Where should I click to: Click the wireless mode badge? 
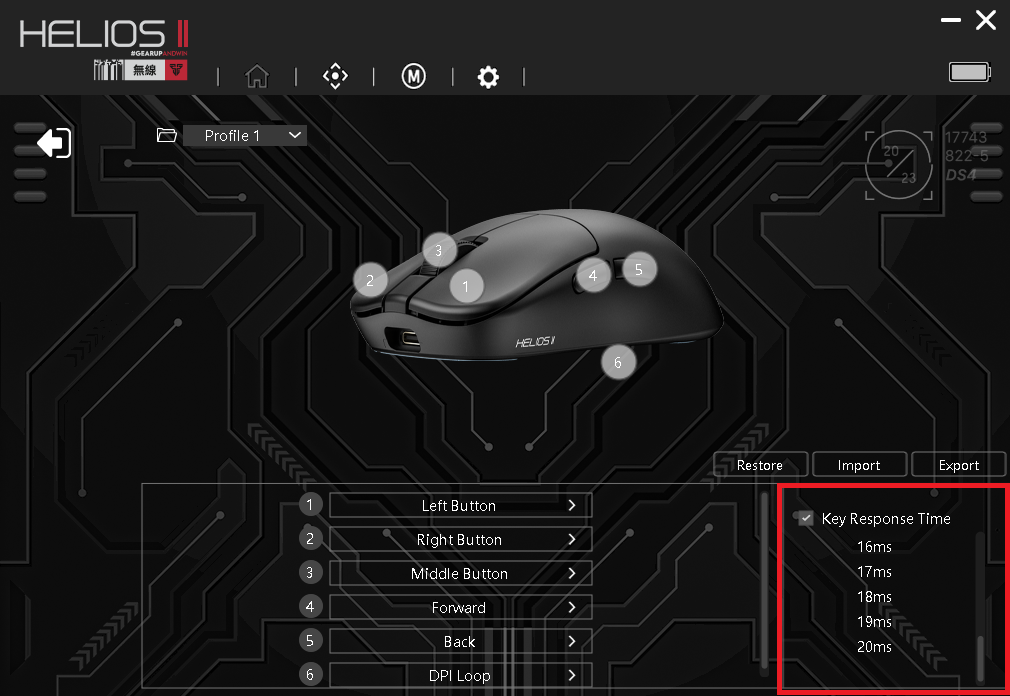(140, 70)
